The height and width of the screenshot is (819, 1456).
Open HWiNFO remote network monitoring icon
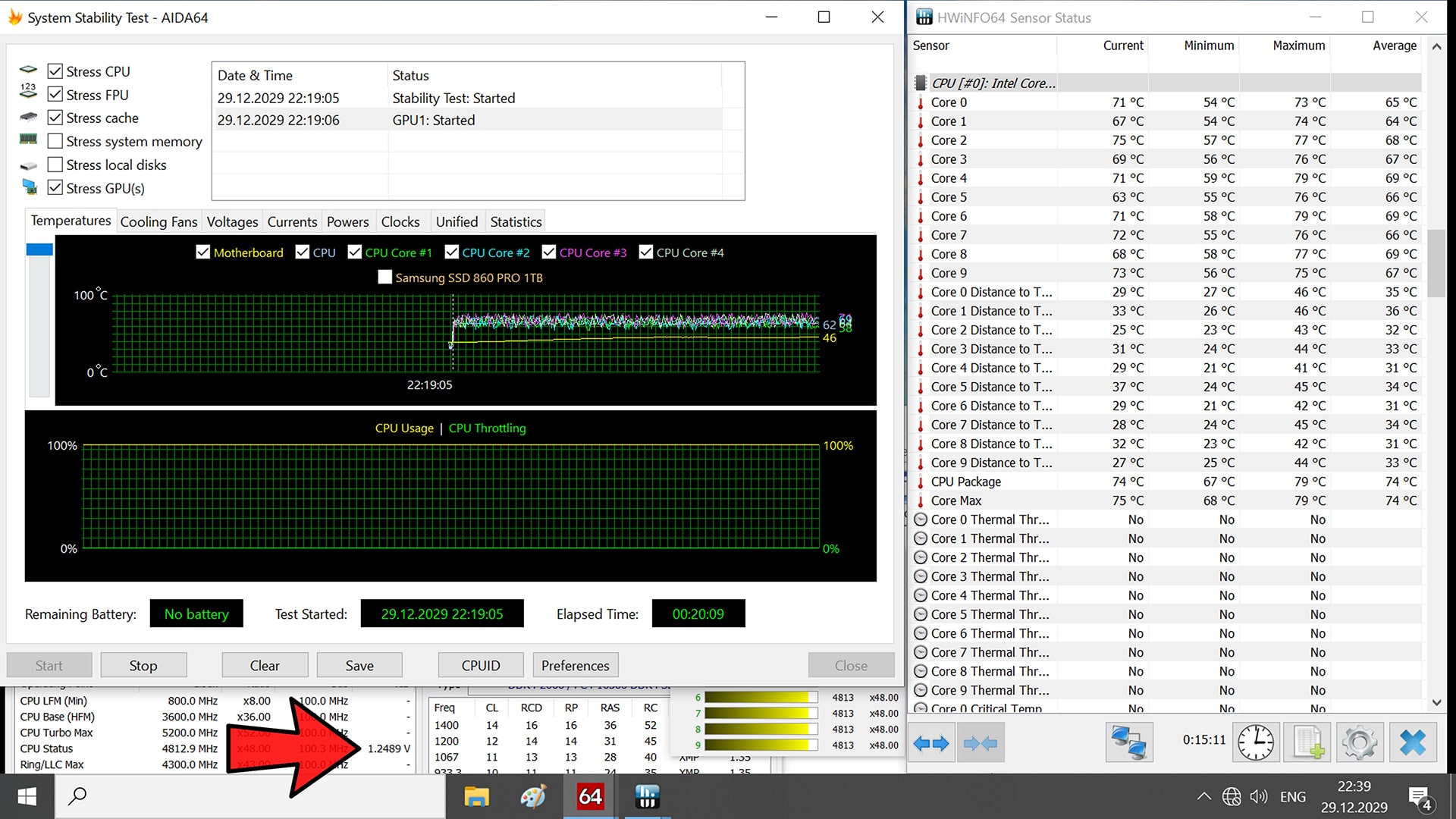1128,743
